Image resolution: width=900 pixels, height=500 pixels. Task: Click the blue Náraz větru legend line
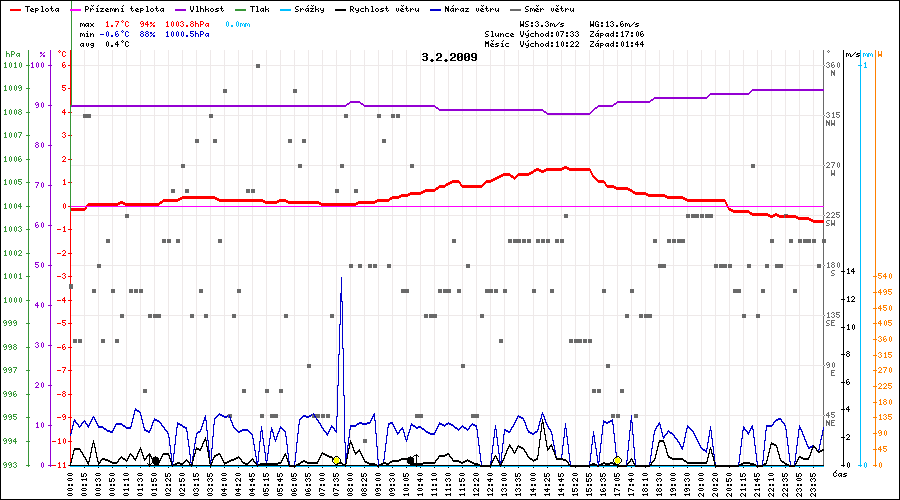(x=420, y=9)
